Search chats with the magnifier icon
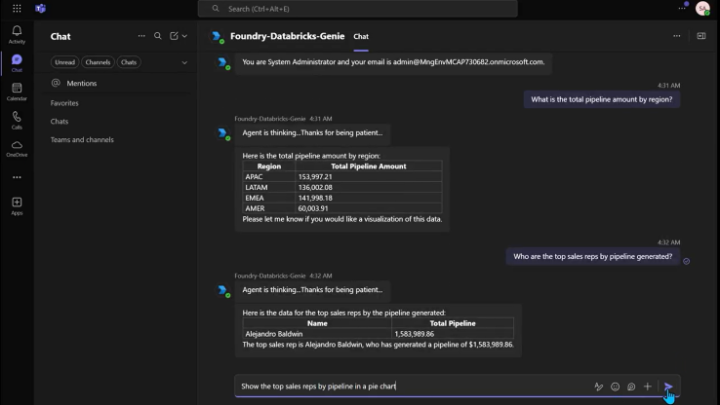Viewport: 720px width, 405px height. coord(158,36)
